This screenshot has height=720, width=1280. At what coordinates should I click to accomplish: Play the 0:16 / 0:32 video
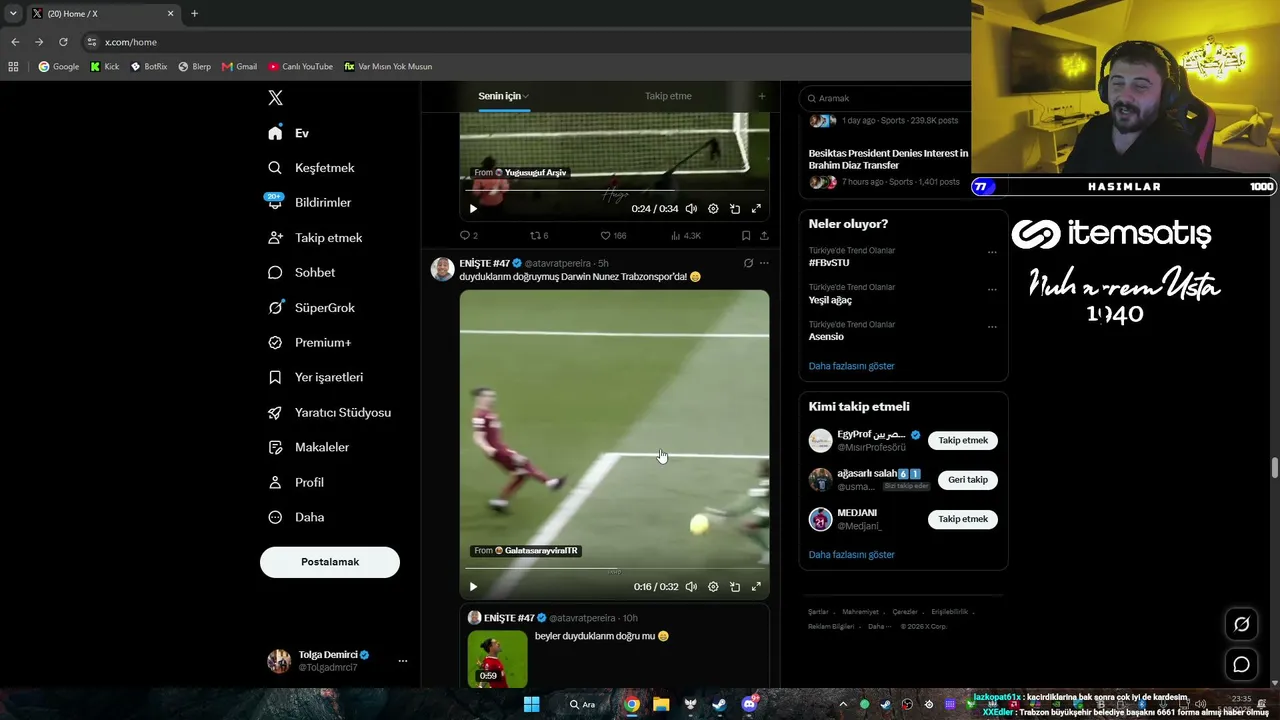(x=473, y=587)
